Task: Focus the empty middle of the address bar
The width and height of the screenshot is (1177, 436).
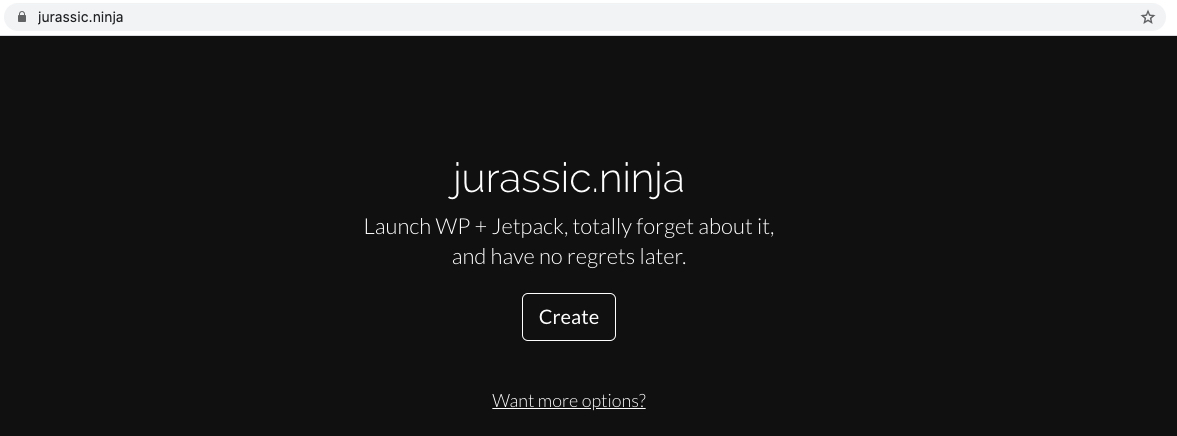Action: (x=600, y=17)
